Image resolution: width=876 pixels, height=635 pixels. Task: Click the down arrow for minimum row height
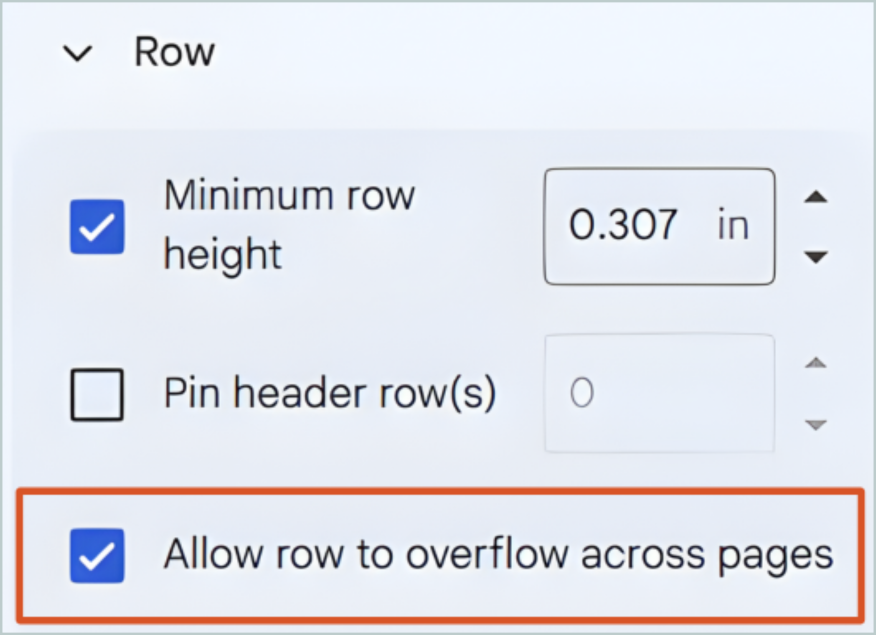pyautogui.click(x=816, y=257)
